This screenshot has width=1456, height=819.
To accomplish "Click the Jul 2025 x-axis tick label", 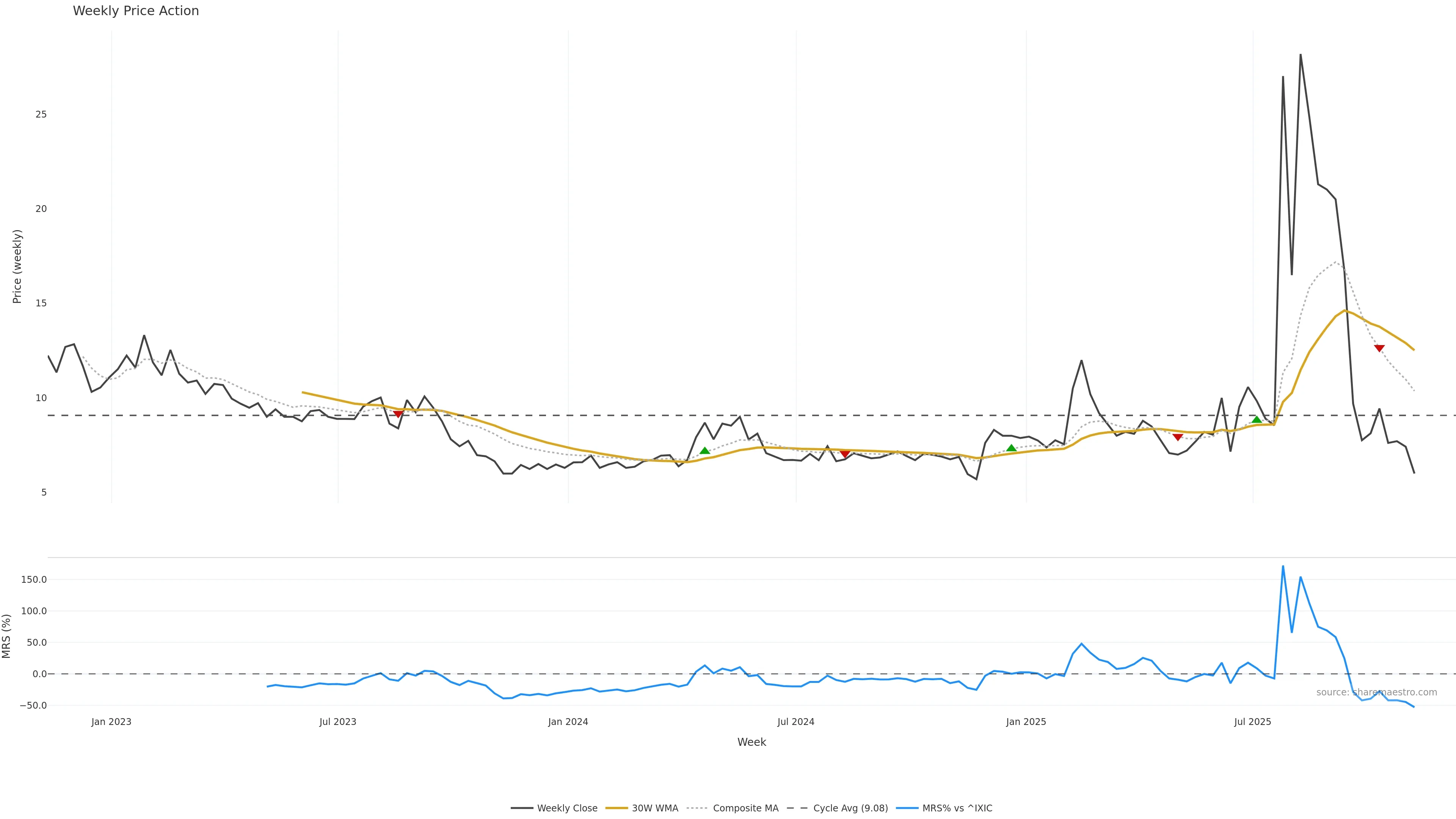I will tap(1252, 722).
